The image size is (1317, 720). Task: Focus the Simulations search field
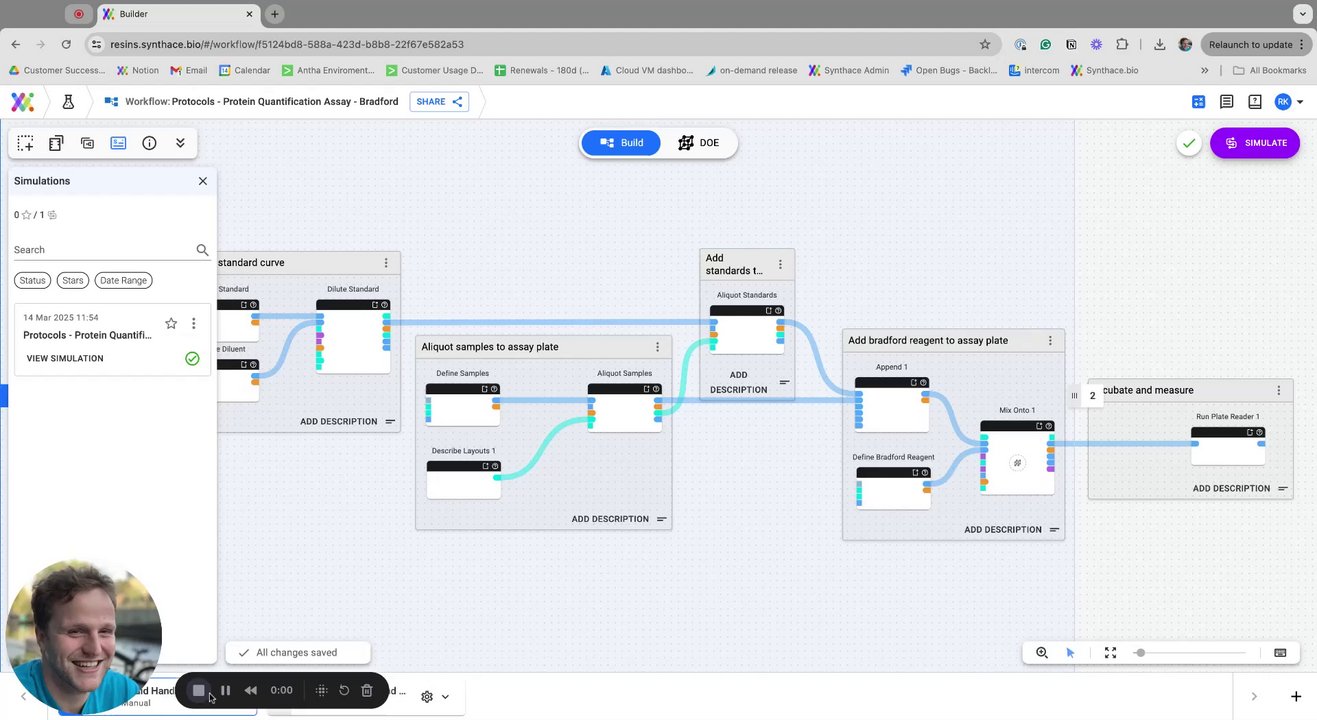103,250
